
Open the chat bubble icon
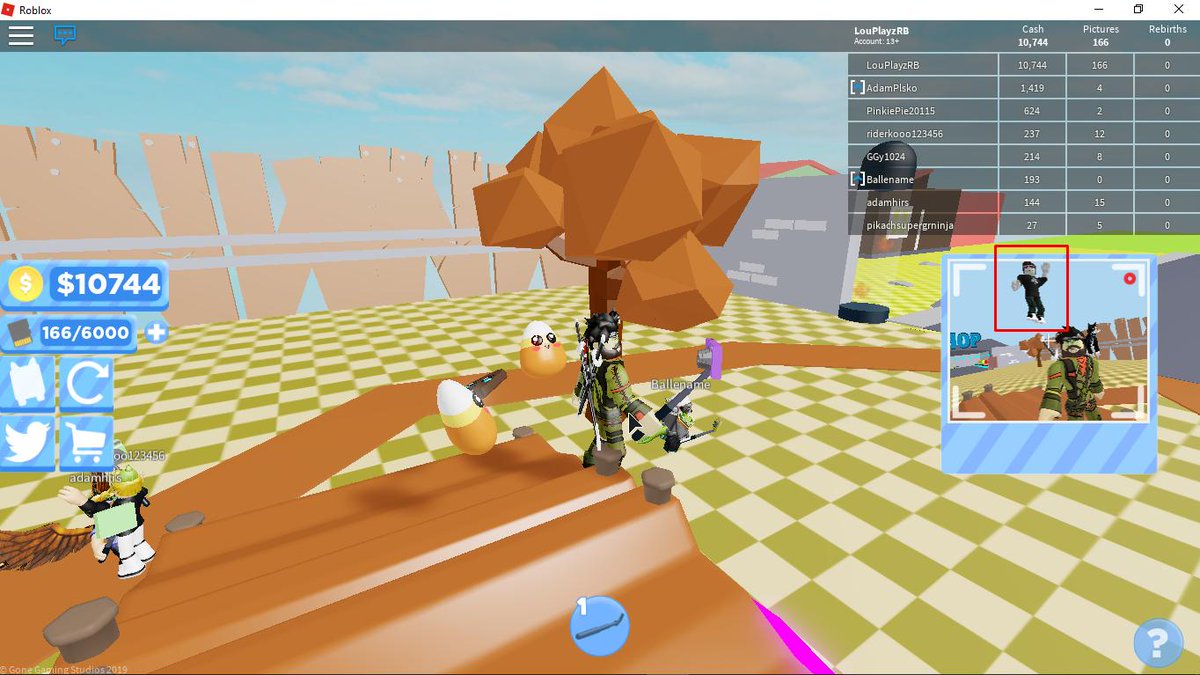click(65, 35)
